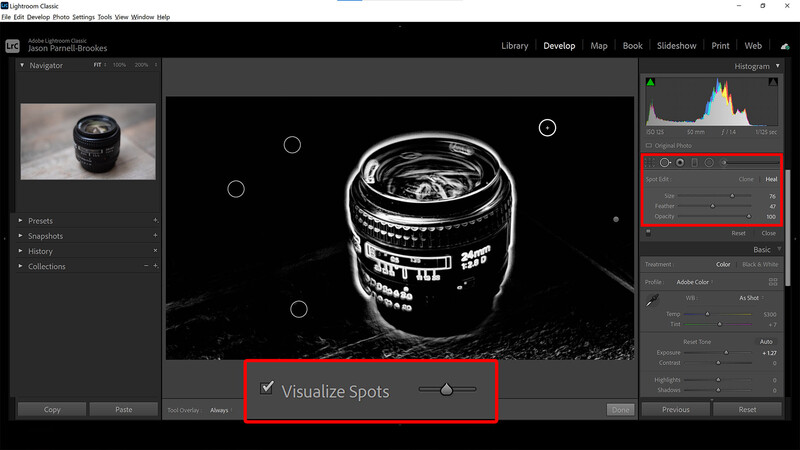Switch to the Book module

click(x=632, y=46)
